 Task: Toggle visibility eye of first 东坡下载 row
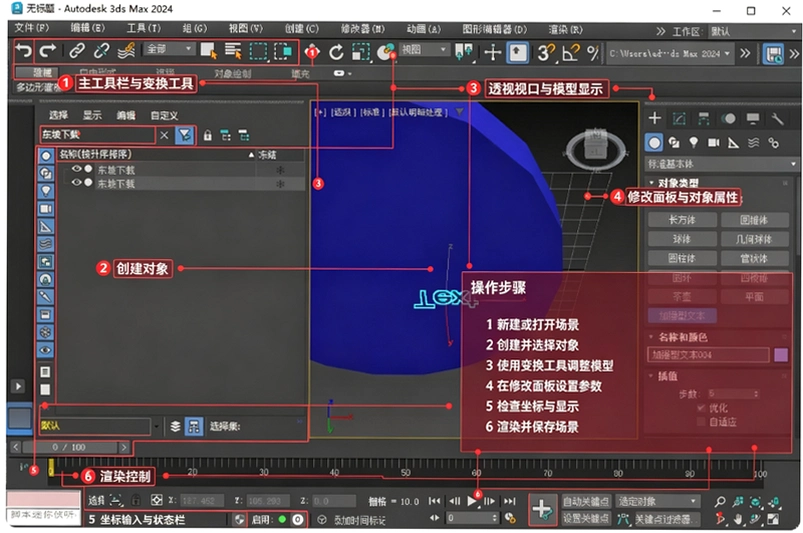pos(77,169)
